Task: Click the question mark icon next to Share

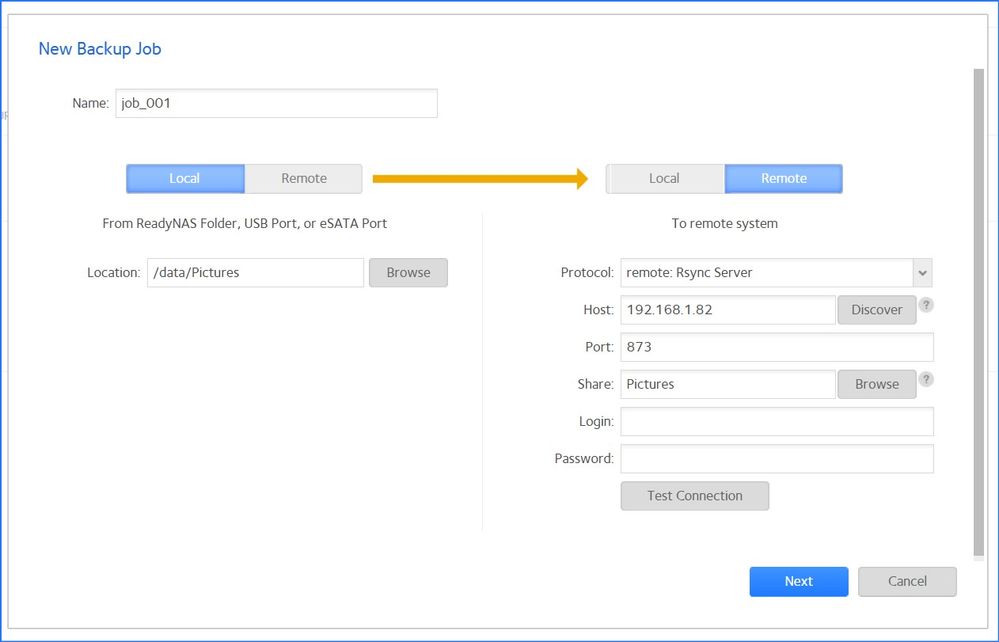Action: (926, 379)
